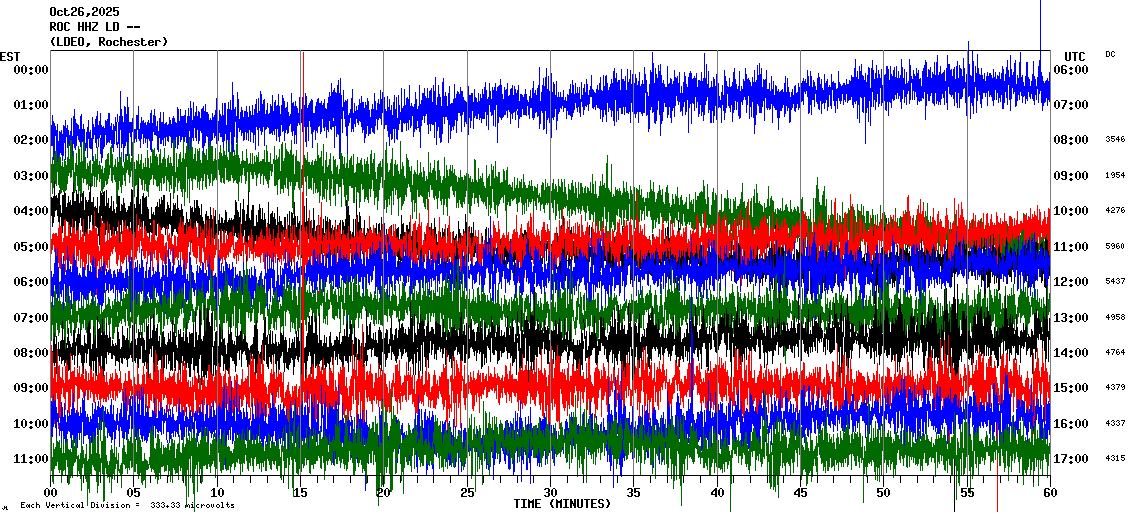Select the 05 minute tick label

click(x=133, y=493)
